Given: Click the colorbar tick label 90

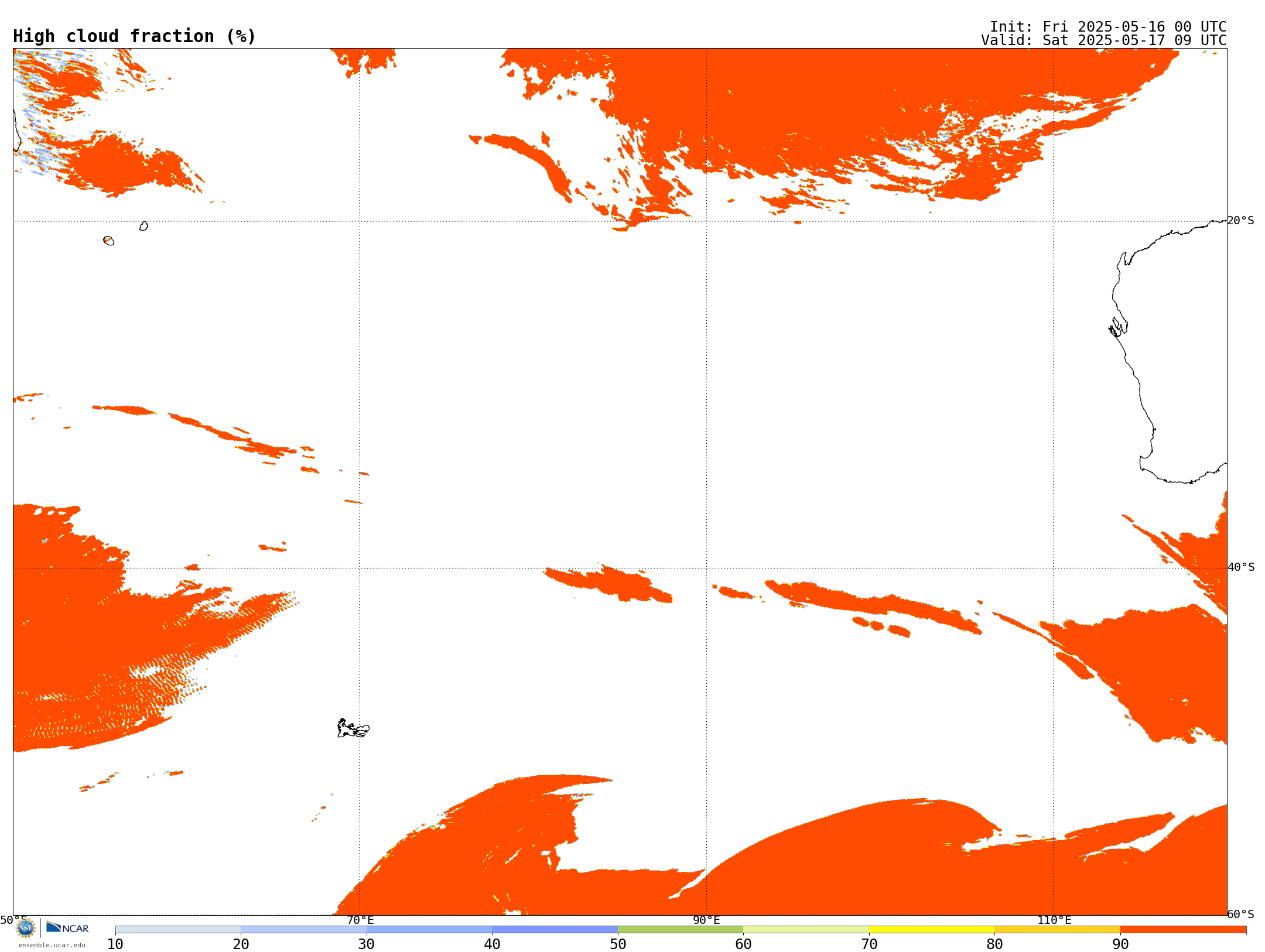Looking at the screenshot, I should pyautogui.click(x=1120, y=944).
